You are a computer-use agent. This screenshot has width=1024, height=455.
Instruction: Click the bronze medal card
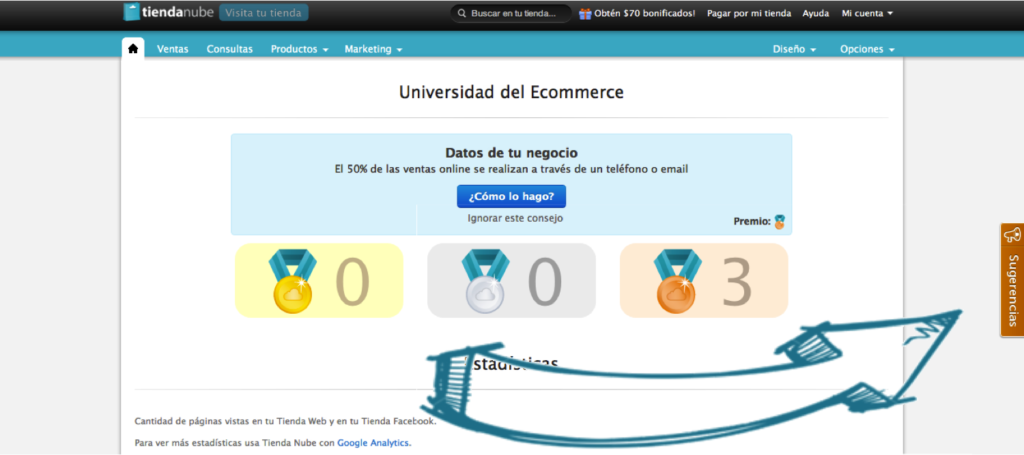704,281
